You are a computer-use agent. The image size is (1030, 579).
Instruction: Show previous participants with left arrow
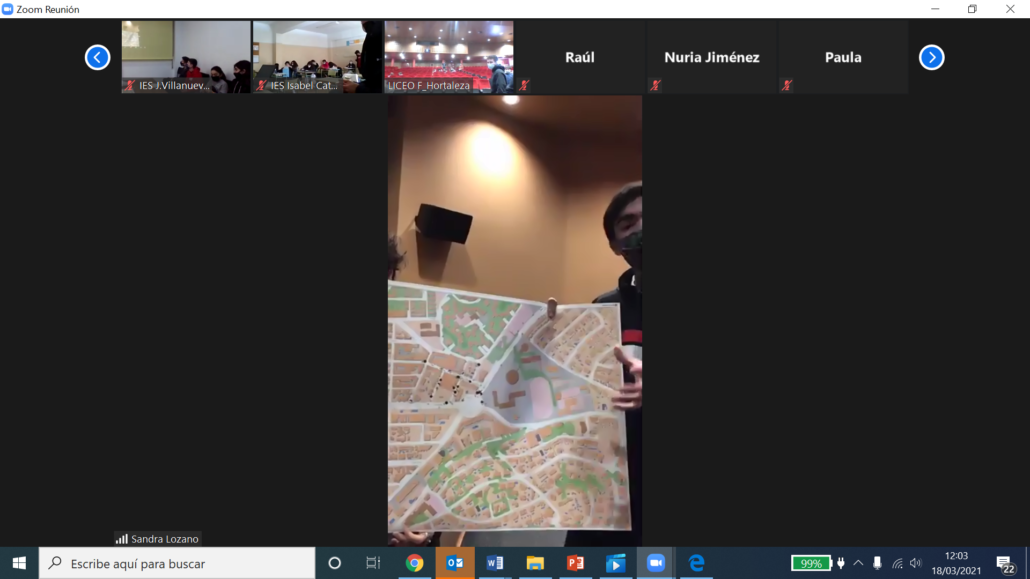[97, 57]
